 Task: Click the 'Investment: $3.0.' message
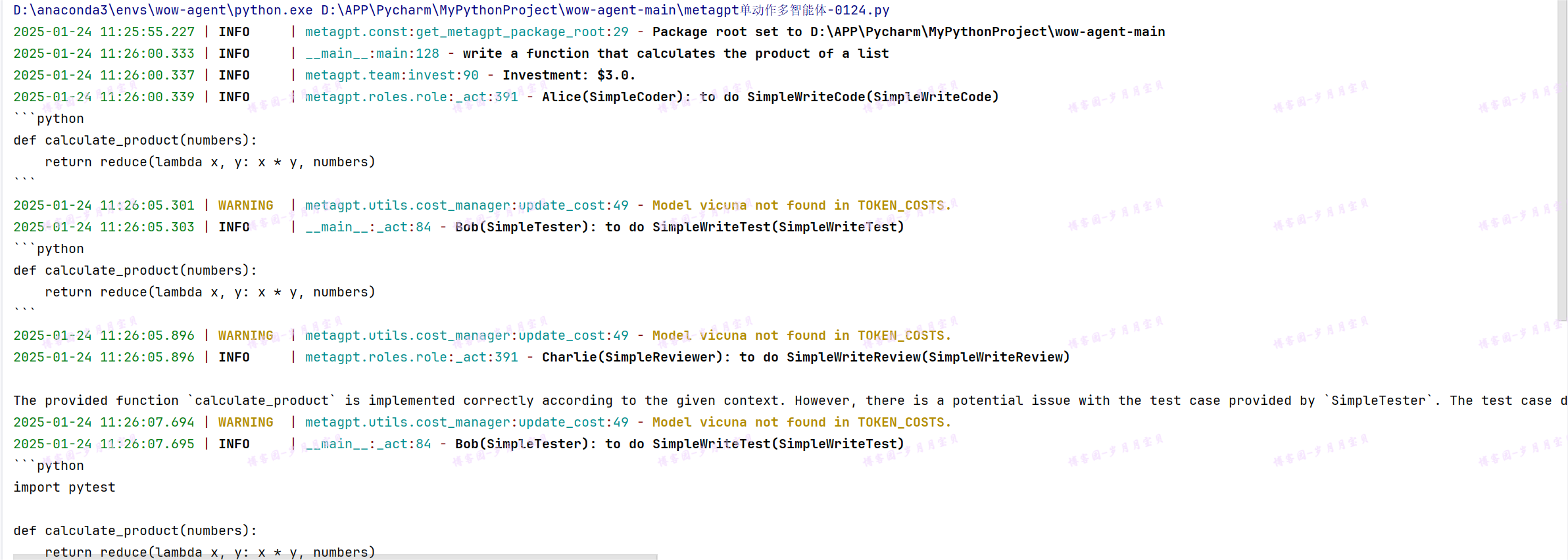tap(569, 76)
